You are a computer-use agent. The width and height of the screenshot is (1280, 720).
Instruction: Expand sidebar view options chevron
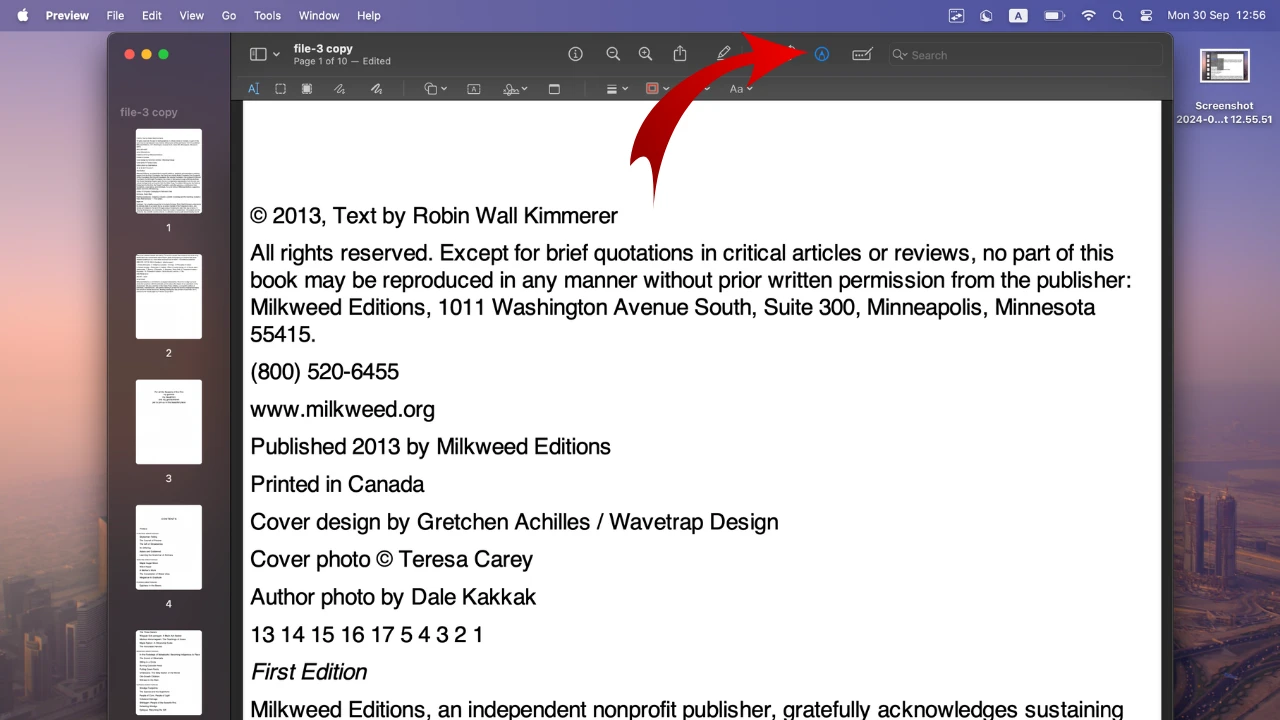(277, 54)
